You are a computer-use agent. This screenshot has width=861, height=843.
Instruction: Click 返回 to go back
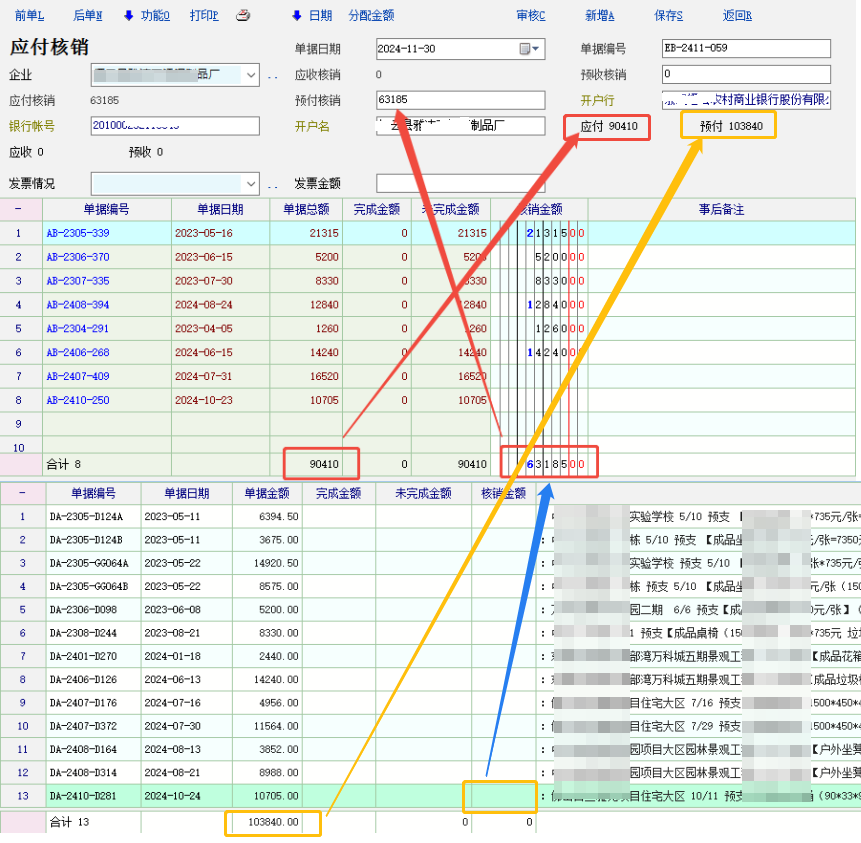[x=737, y=16]
